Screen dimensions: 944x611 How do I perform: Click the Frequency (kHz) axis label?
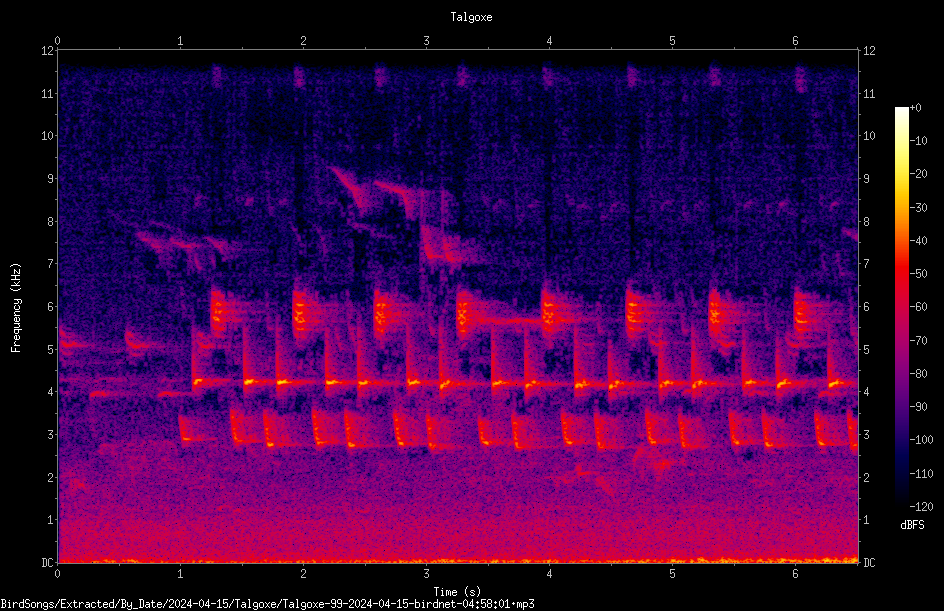click(16, 308)
